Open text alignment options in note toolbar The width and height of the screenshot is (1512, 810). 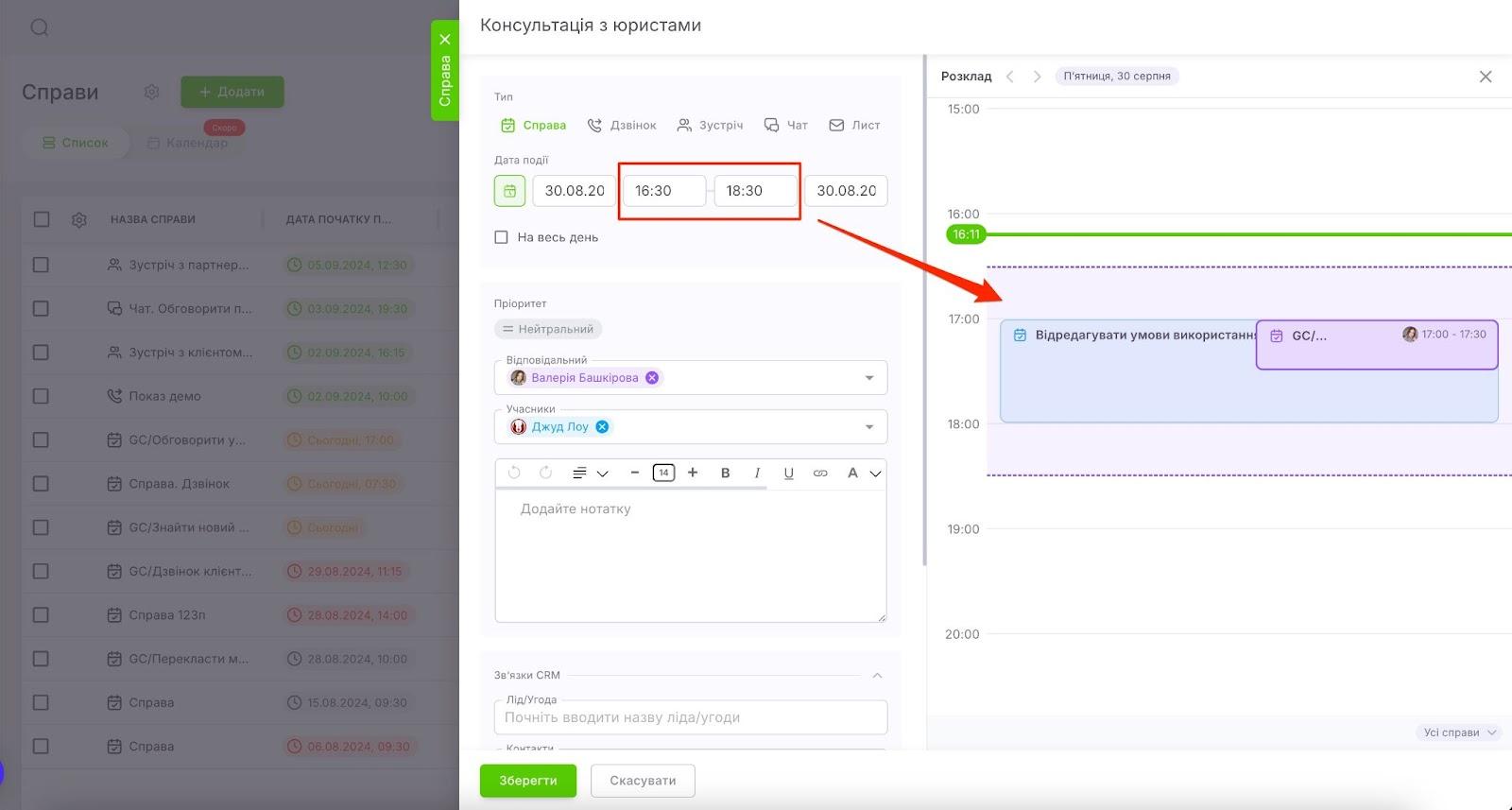pos(590,473)
